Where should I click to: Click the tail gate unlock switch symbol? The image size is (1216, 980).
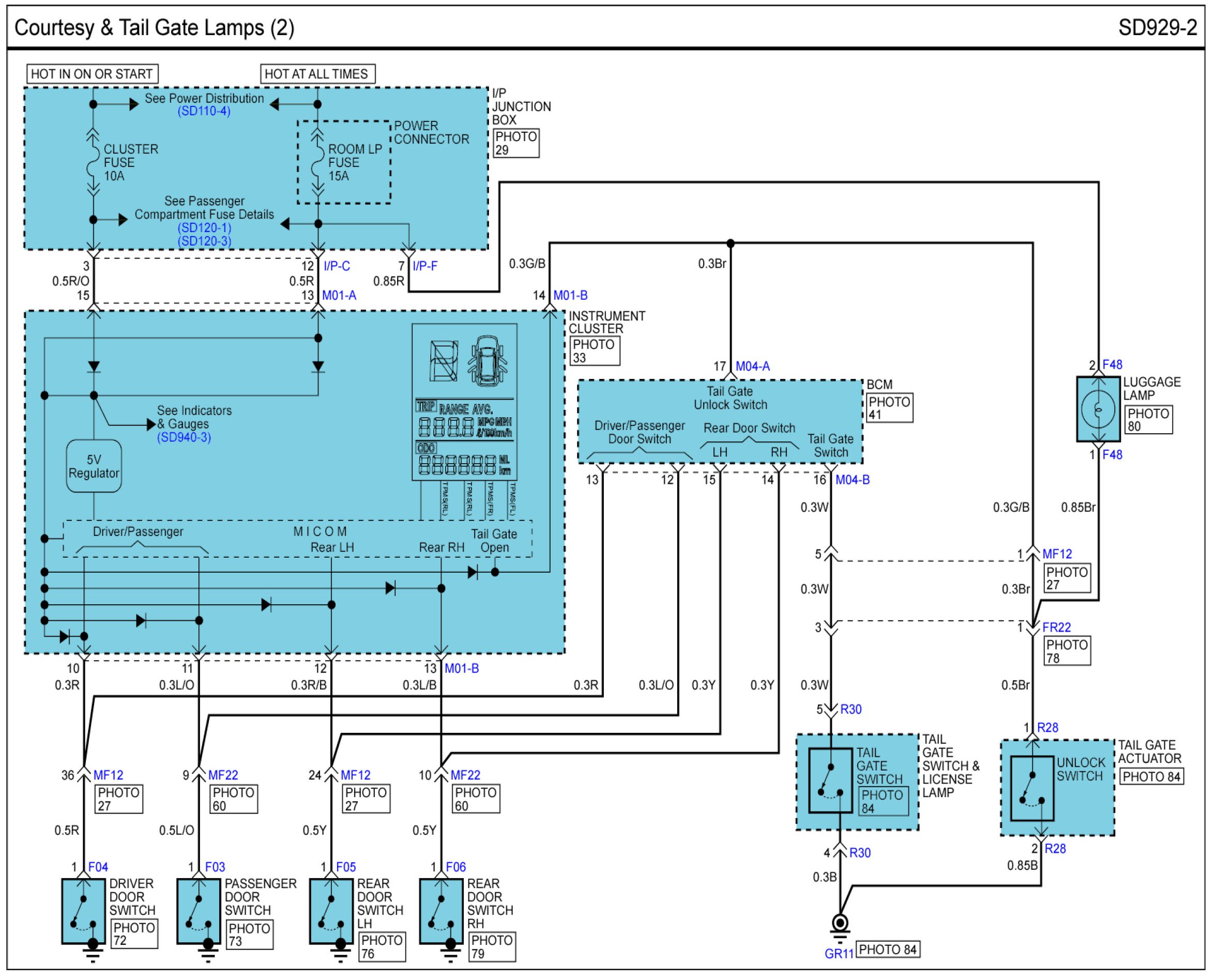coord(1032,789)
